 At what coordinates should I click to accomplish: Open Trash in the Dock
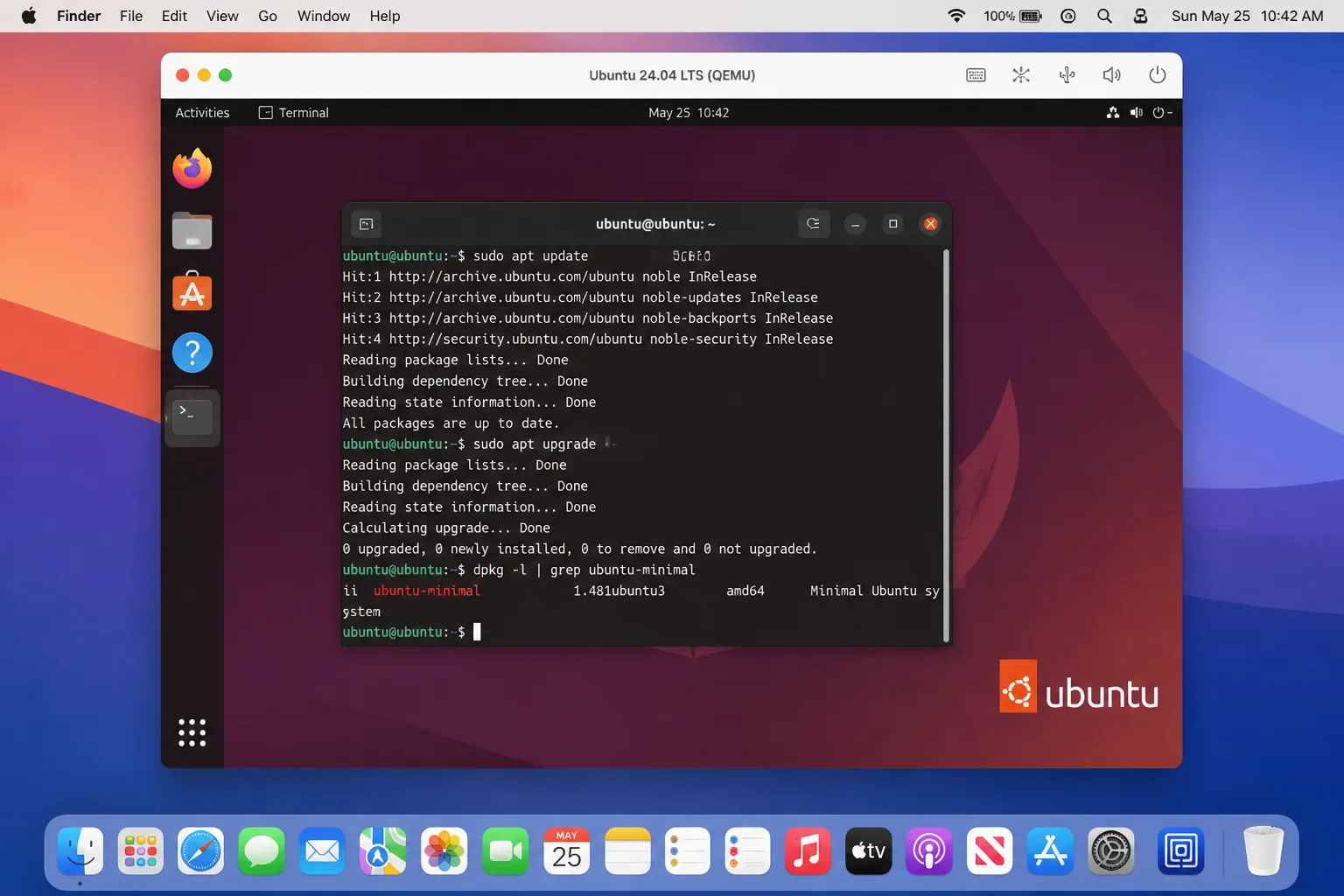click(1263, 850)
